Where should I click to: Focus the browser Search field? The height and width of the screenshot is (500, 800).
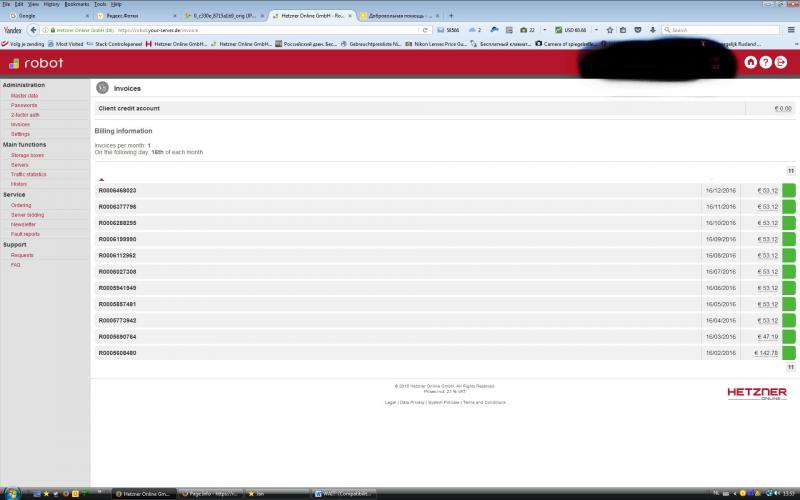point(720,30)
